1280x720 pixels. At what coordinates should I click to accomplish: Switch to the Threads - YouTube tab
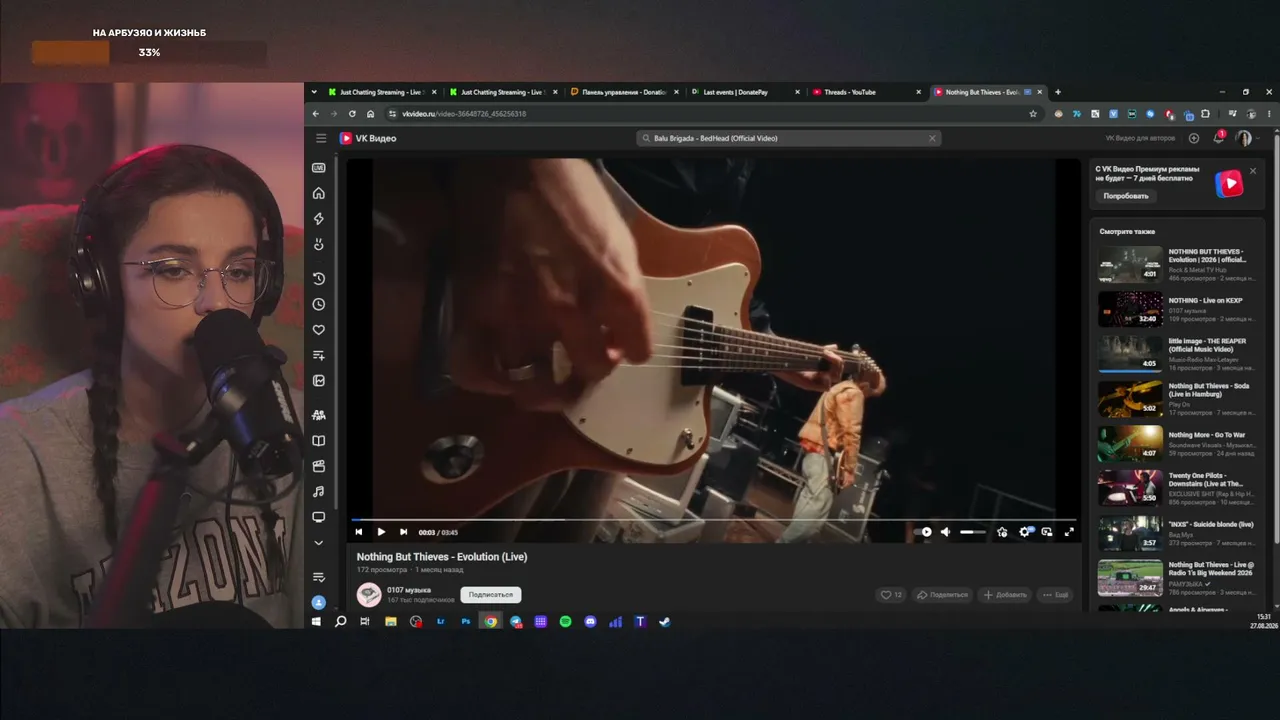pyautogui.click(x=867, y=92)
